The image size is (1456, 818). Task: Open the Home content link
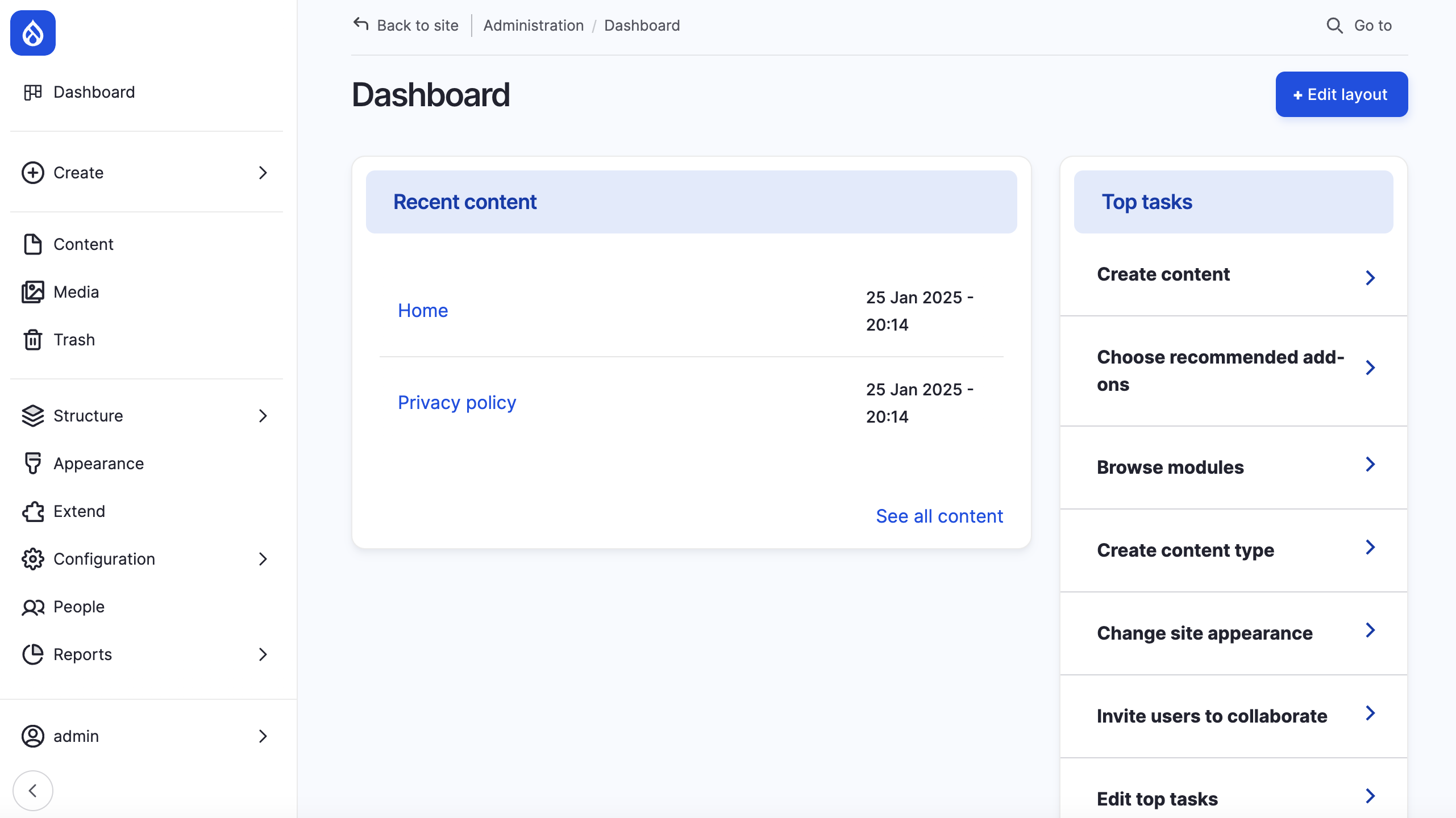423,311
